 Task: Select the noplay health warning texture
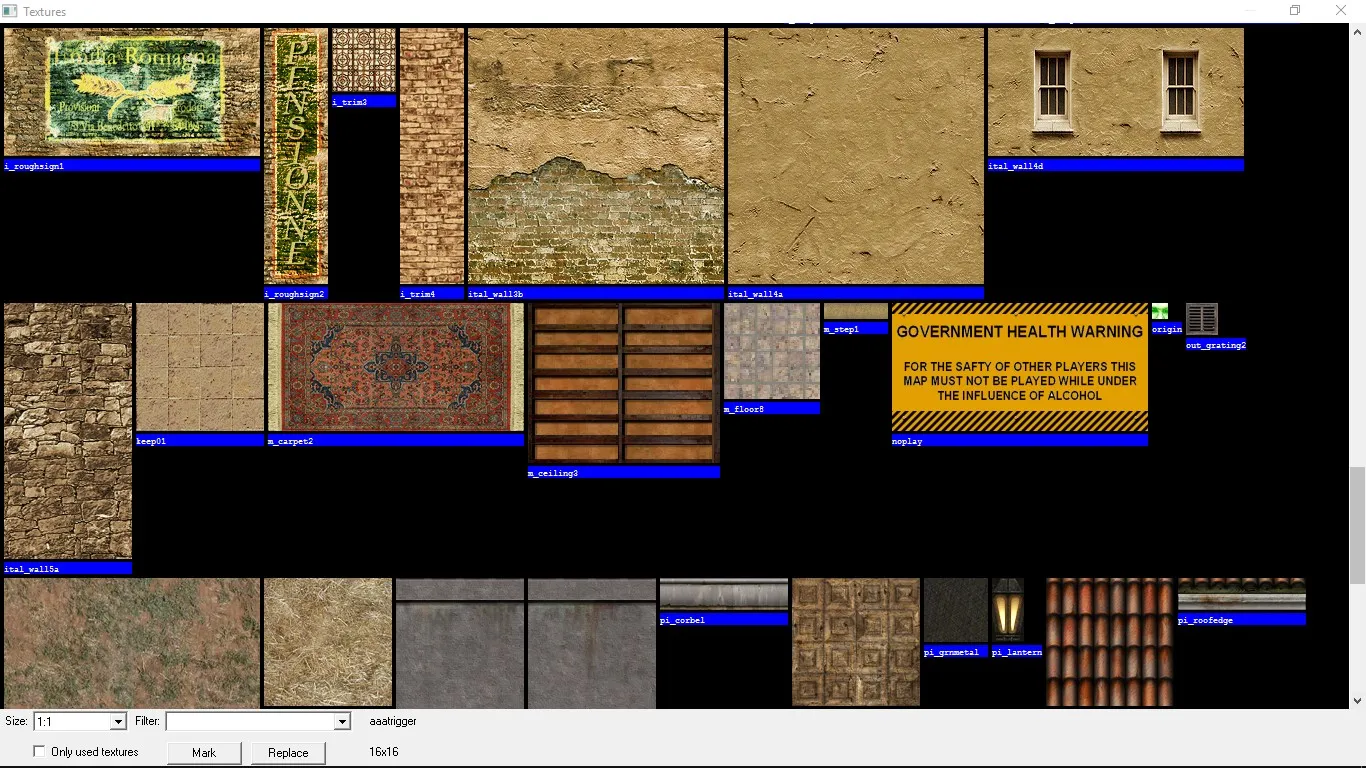[1019, 367]
